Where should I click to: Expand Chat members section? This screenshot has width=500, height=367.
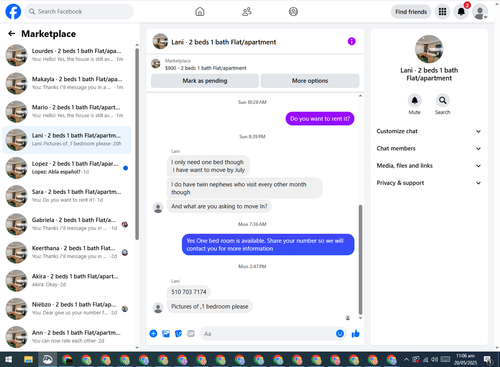pyautogui.click(x=429, y=149)
